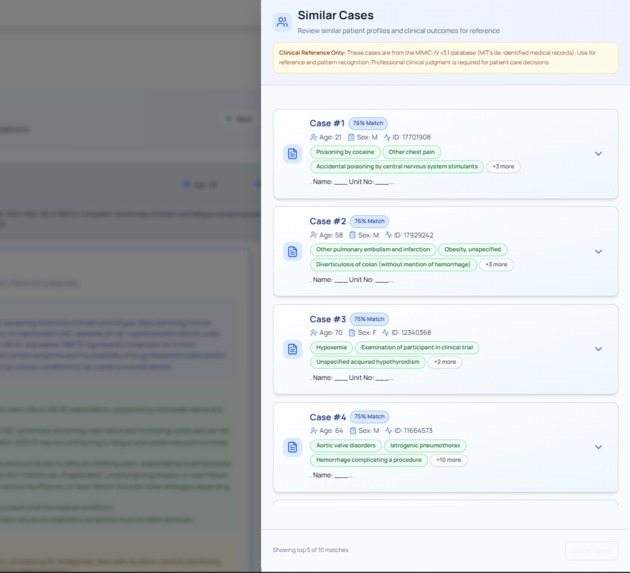630x573 pixels.
Task: Expand Case #4 details chevron
Action: coord(598,447)
